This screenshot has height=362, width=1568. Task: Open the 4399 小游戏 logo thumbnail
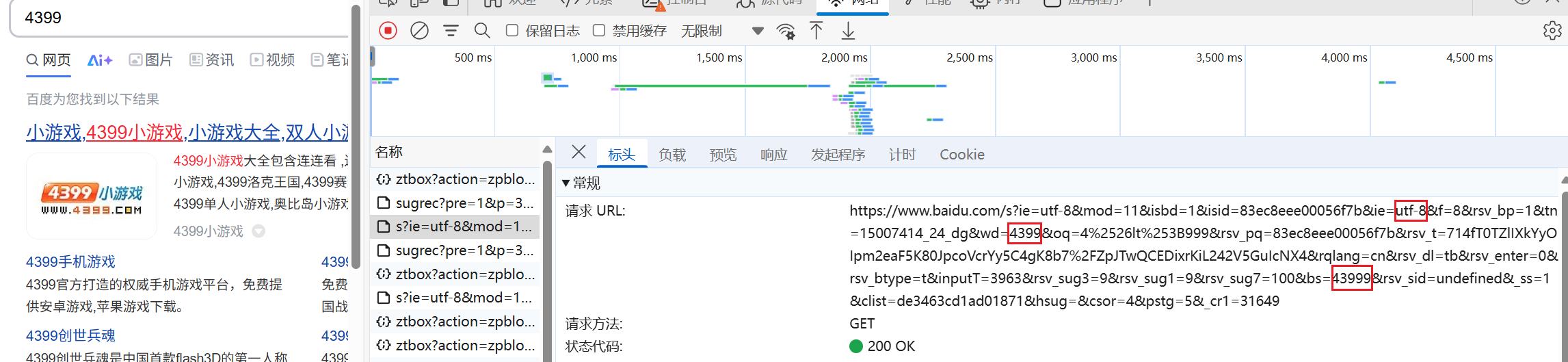[x=92, y=196]
